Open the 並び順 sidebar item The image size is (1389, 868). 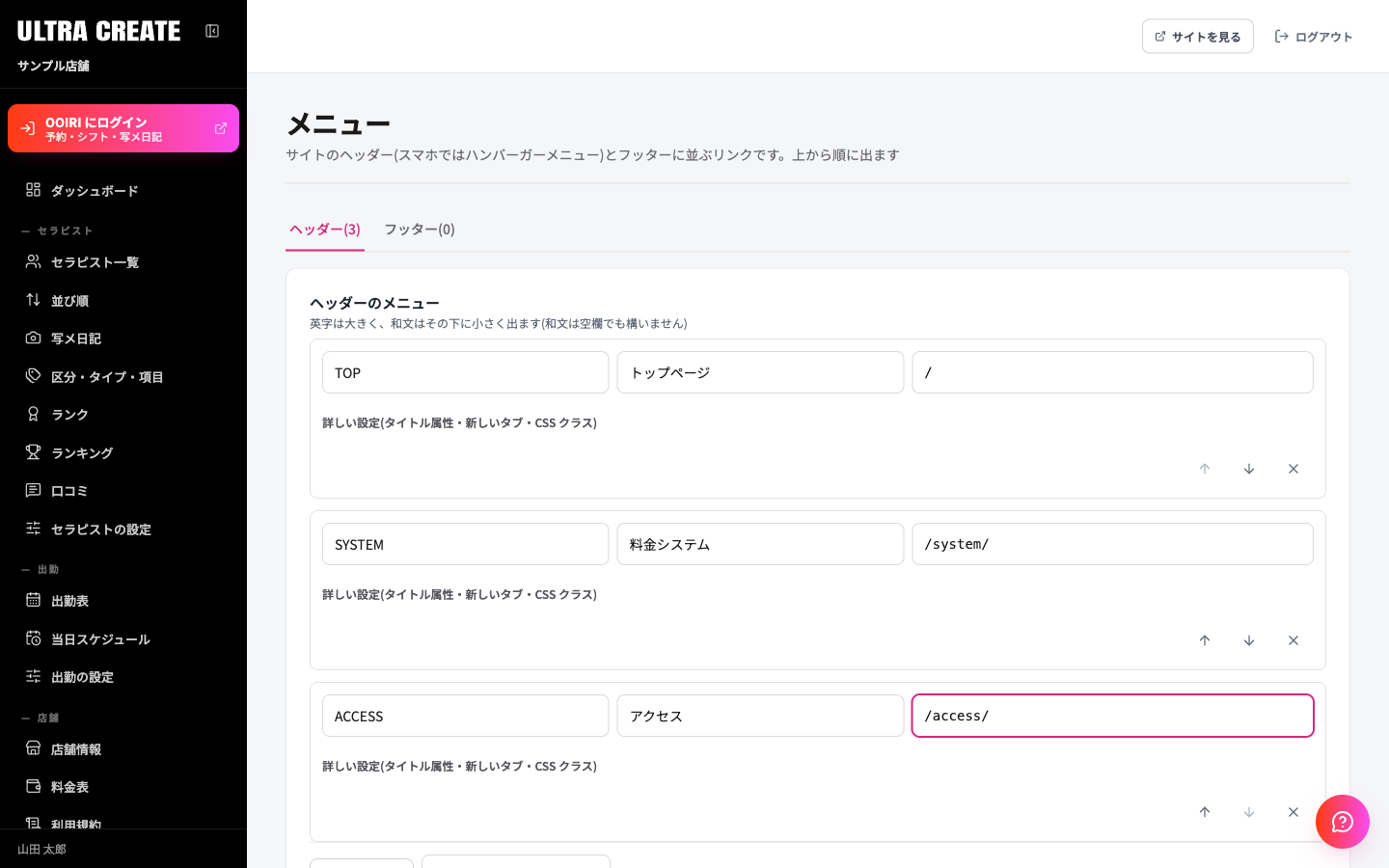(x=123, y=301)
